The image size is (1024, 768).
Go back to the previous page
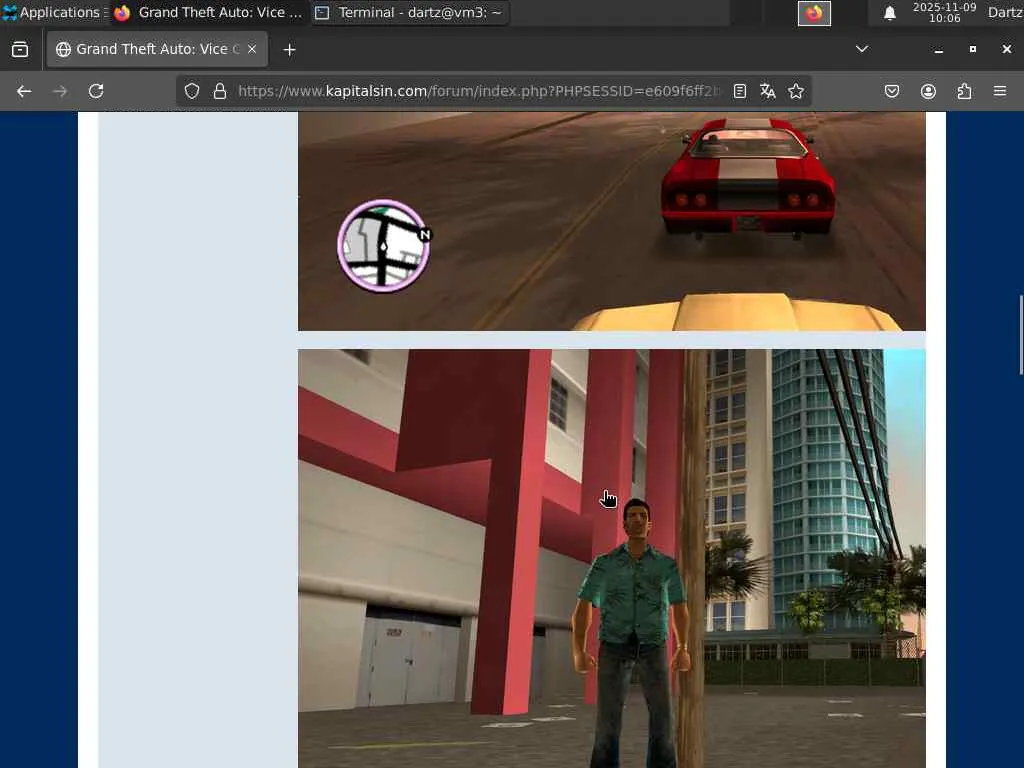[24, 91]
